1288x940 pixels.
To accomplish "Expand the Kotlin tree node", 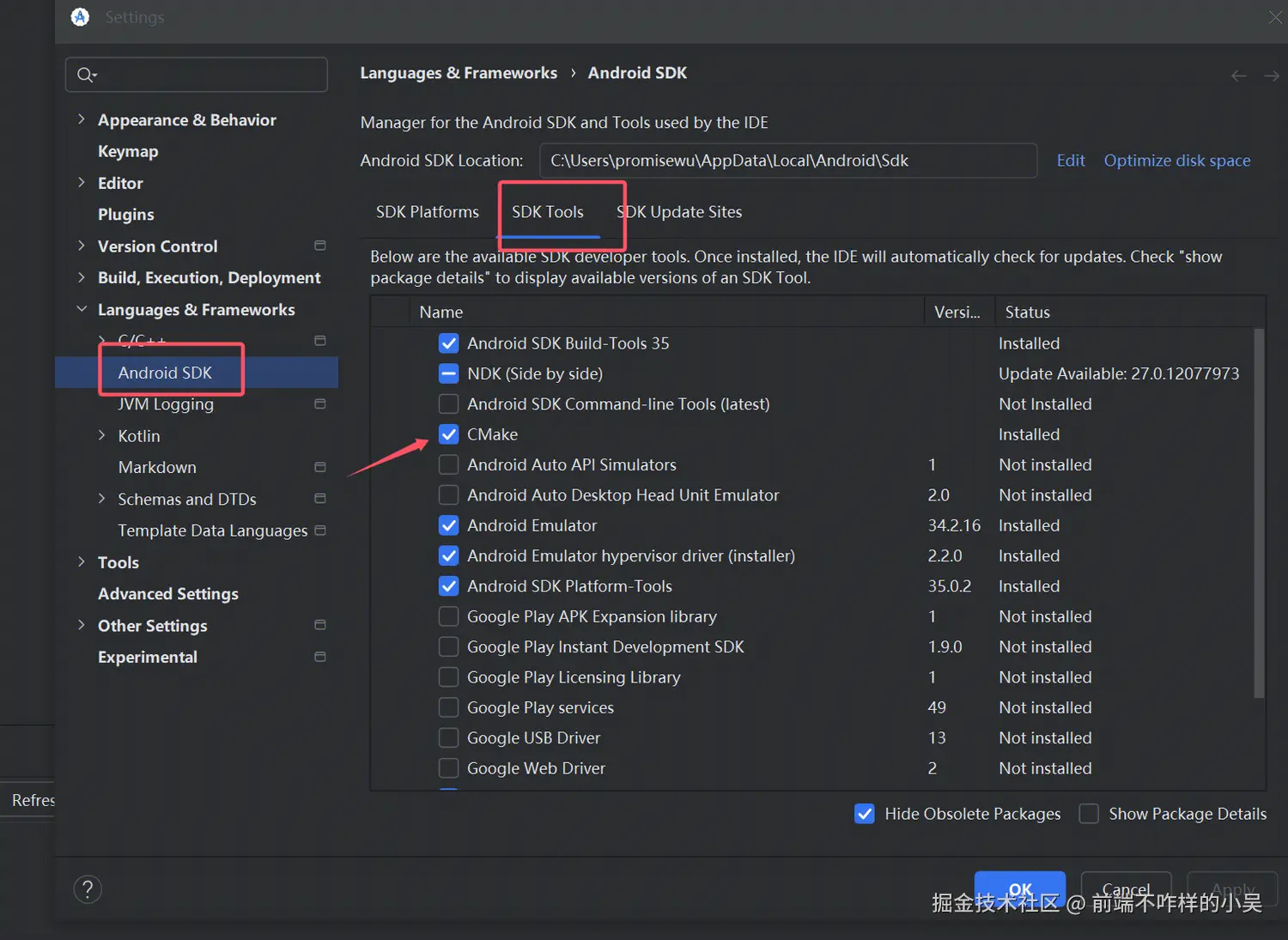I will click(x=101, y=435).
